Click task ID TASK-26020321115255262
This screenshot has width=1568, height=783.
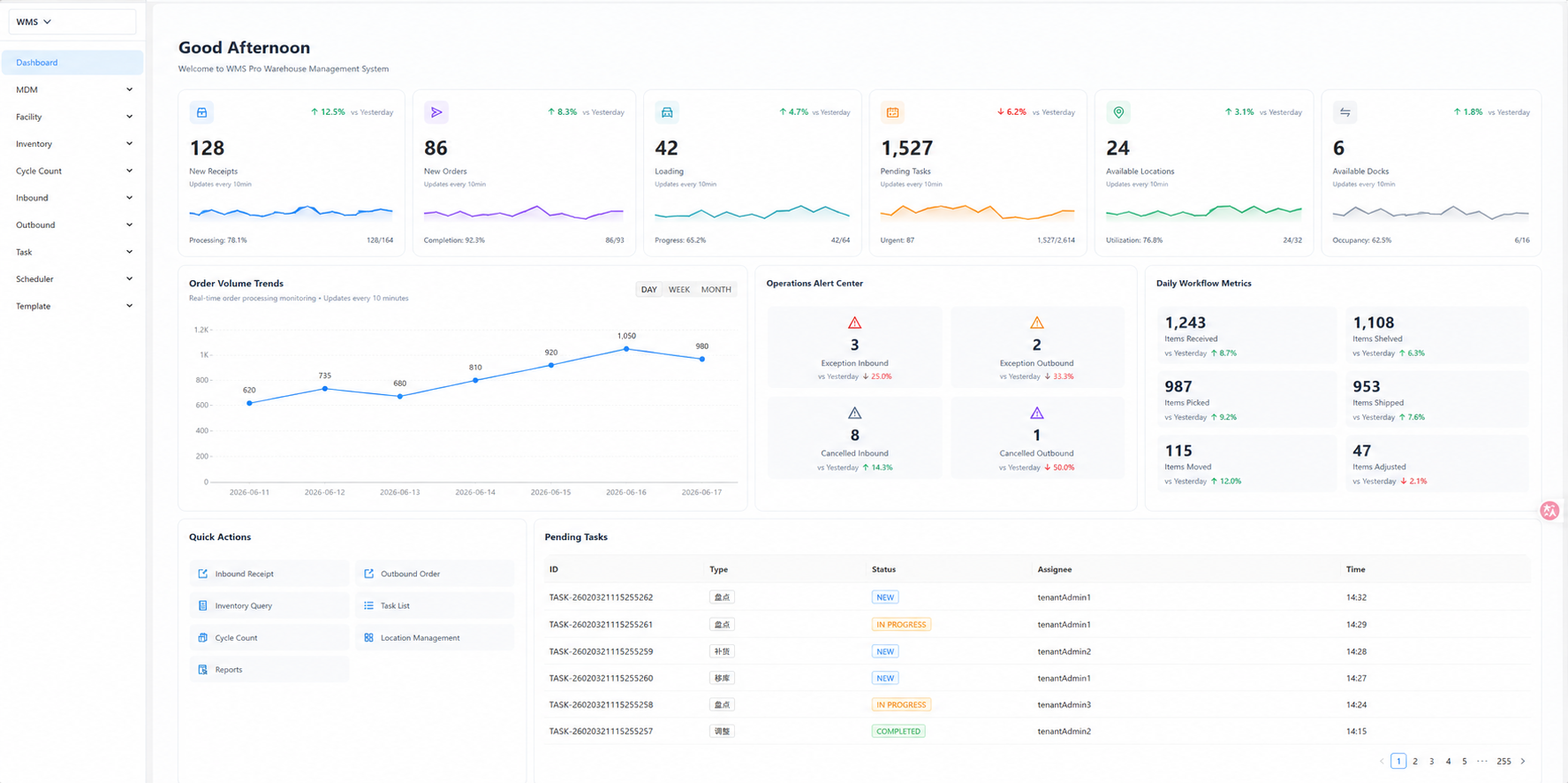[x=601, y=597]
